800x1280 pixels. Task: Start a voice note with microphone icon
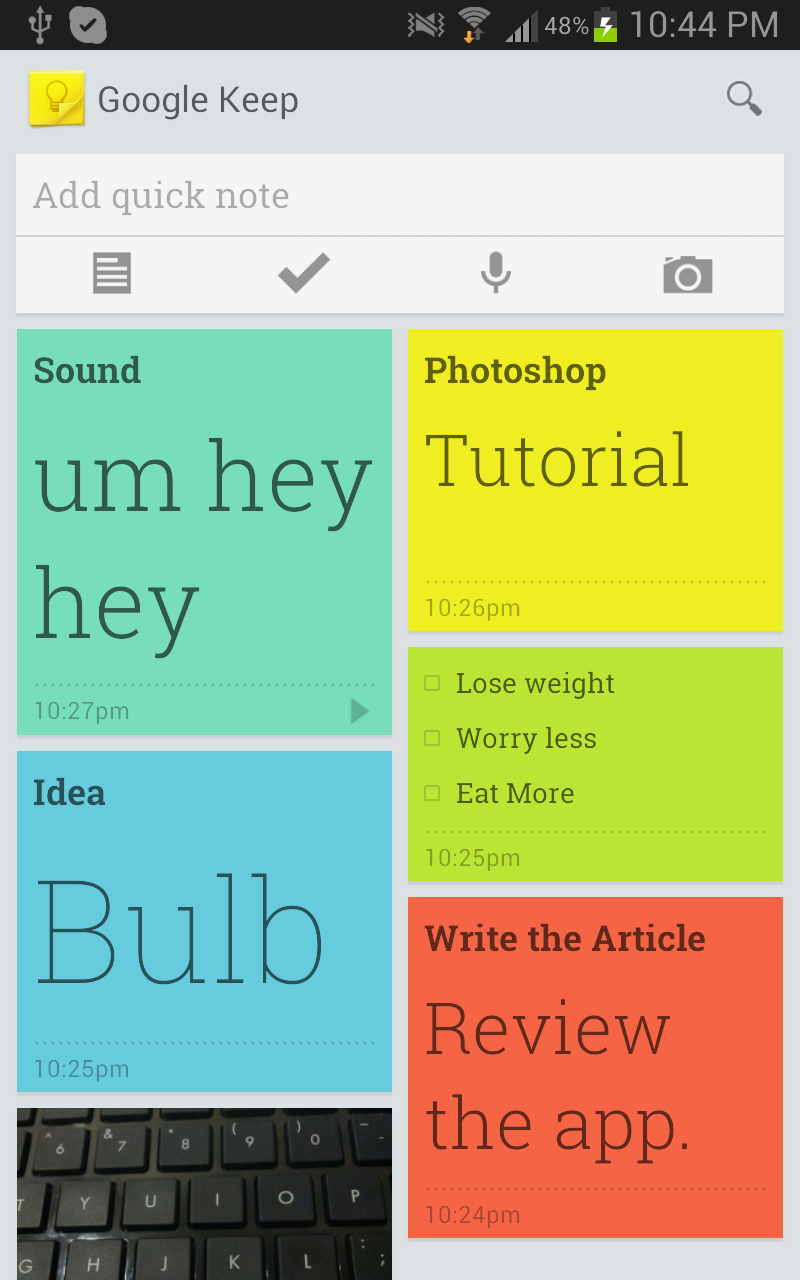tap(496, 273)
